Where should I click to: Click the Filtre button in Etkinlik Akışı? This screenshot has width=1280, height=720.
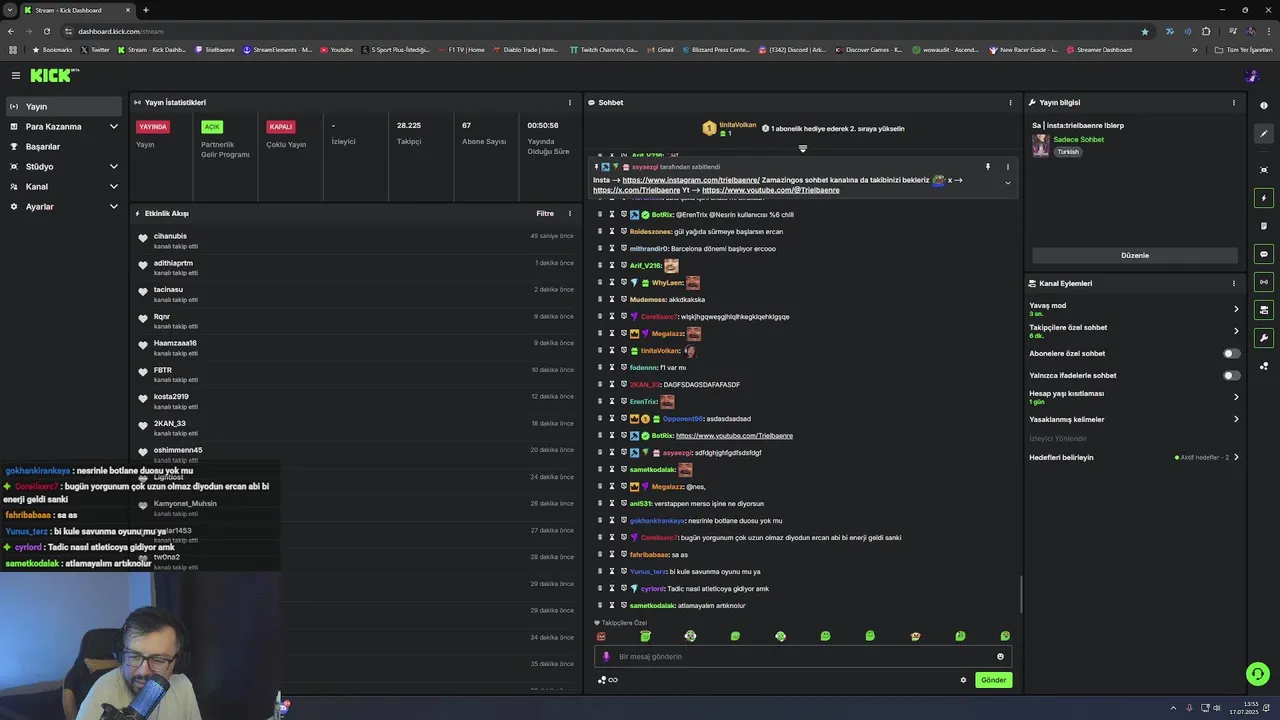click(x=545, y=213)
